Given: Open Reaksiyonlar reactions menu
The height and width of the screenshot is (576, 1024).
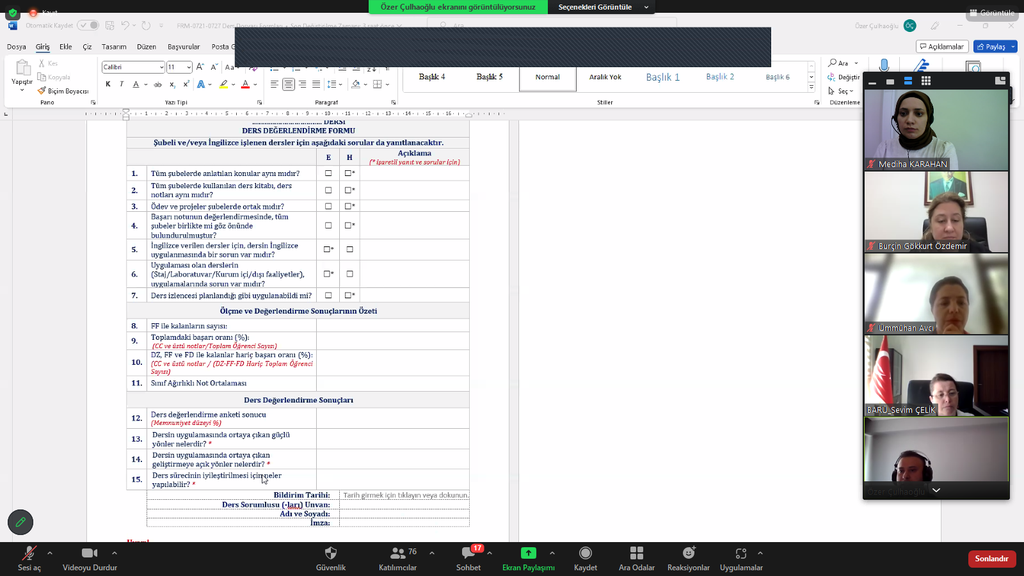Looking at the screenshot, I should click(x=688, y=554).
